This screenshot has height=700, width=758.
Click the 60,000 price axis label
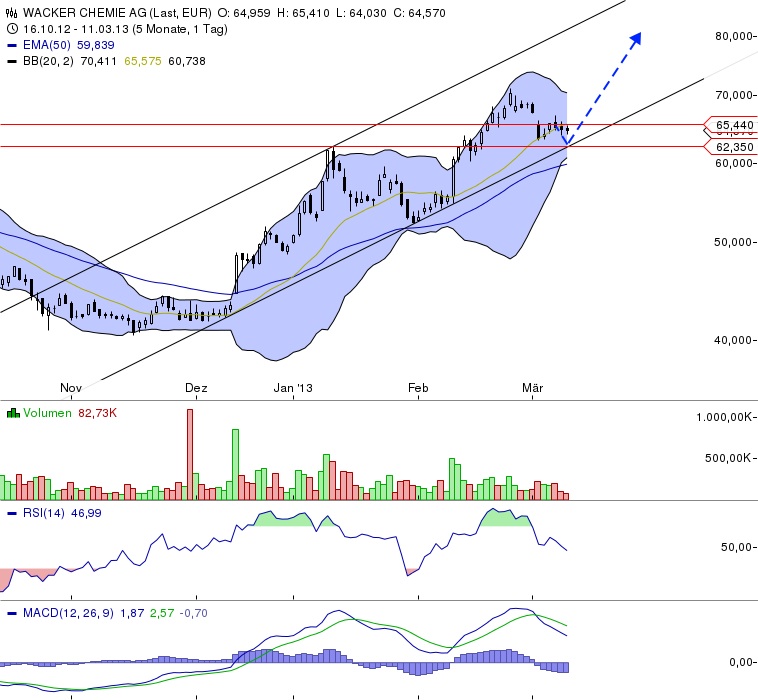point(734,163)
